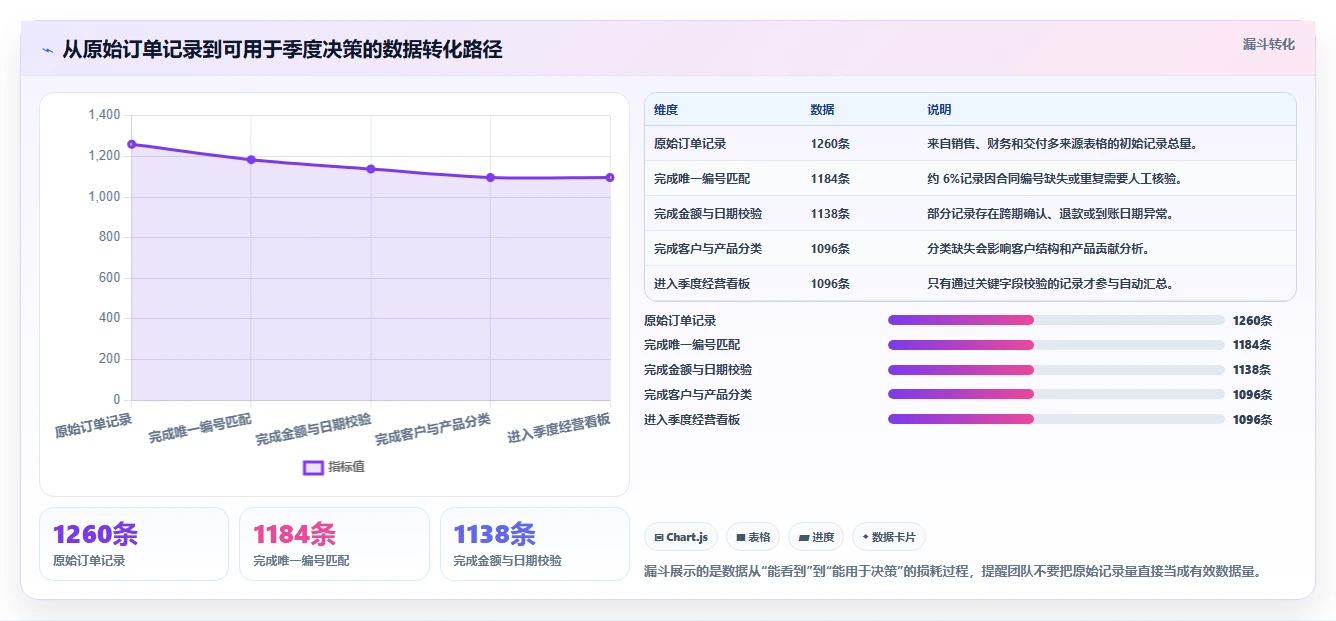Click the description starting 约 6%记录因合同编号缺失

[1056, 179]
